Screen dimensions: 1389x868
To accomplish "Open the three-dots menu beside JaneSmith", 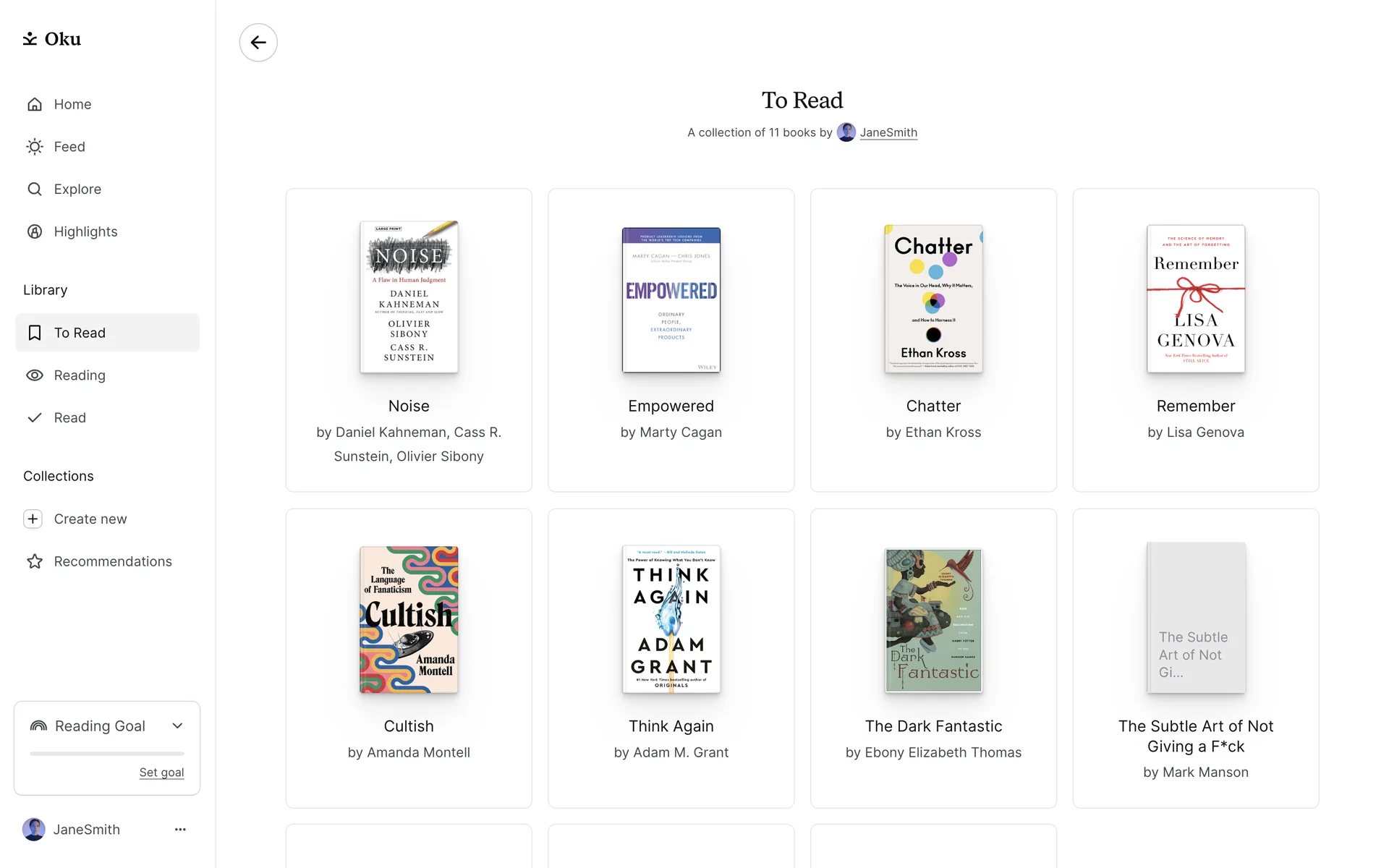I will [x=180, y=830].
